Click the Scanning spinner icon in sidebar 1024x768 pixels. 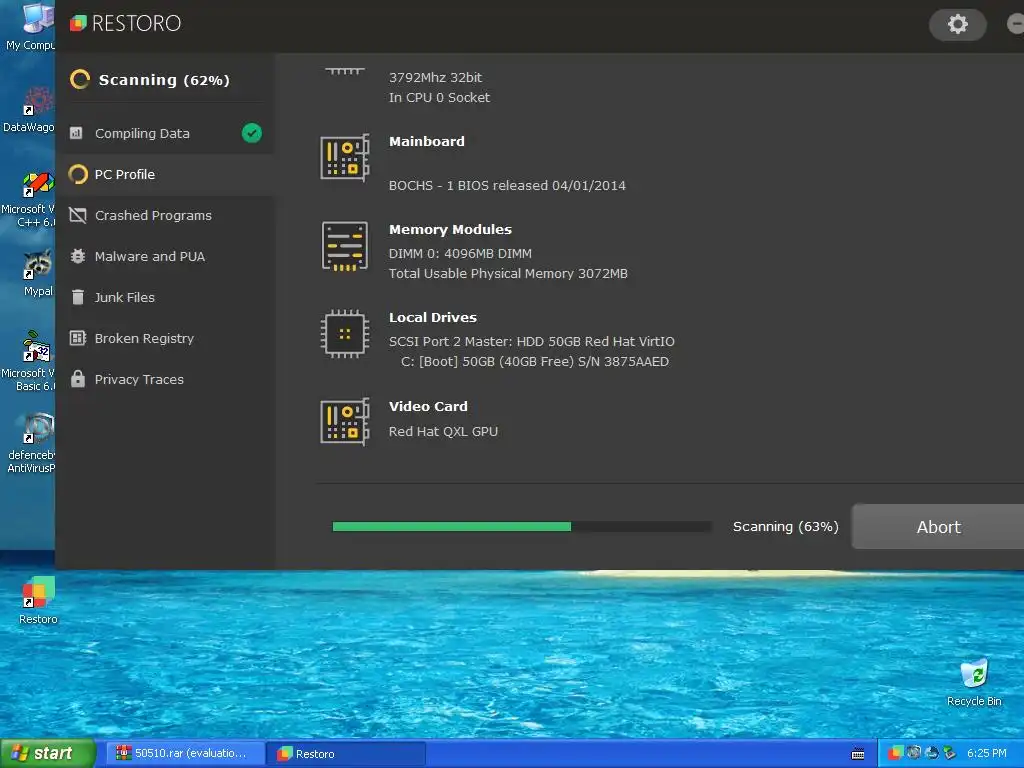point(80,80)
